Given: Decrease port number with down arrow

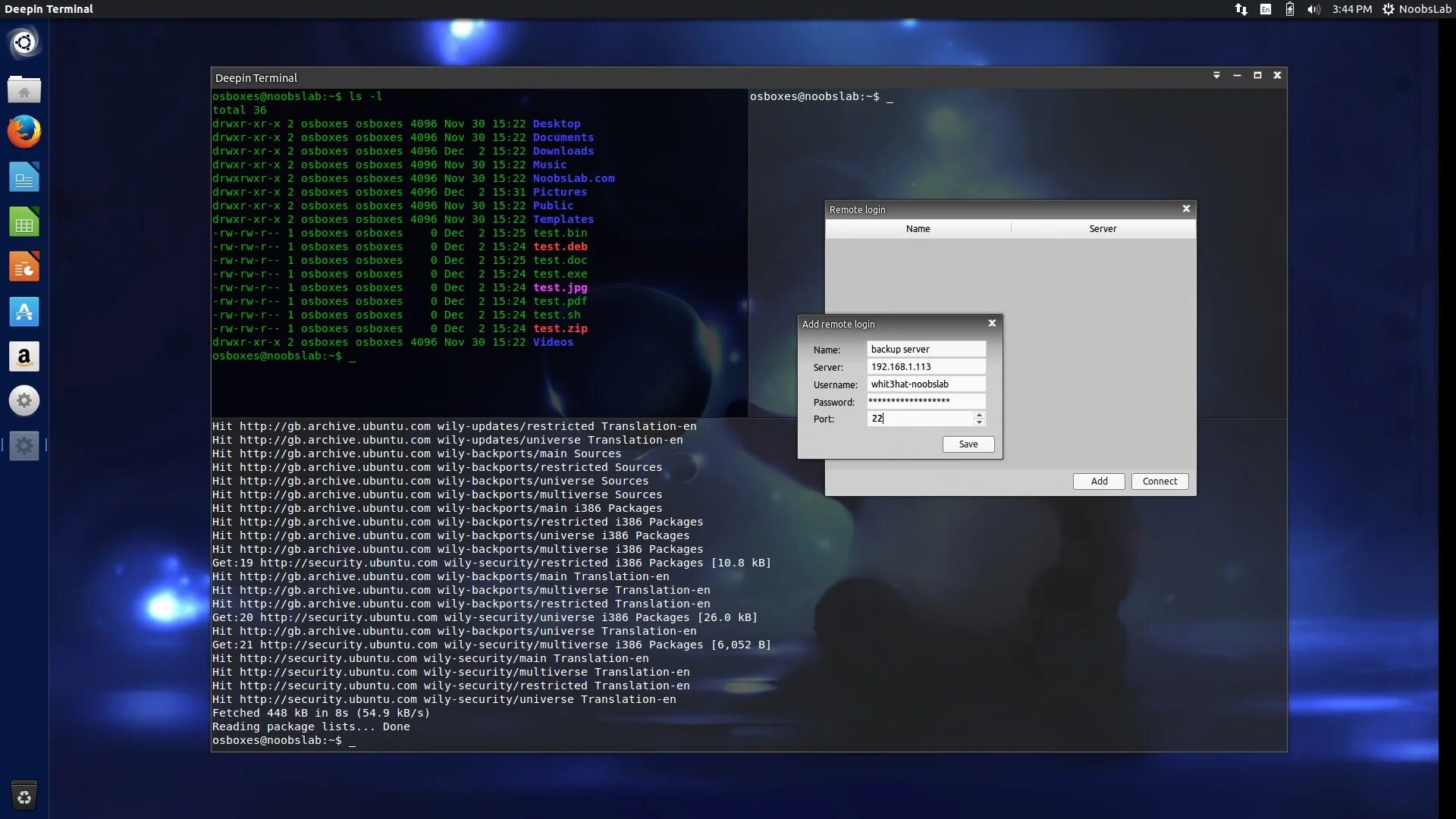Looking at the screenshot, I should [x=979, y=422].
